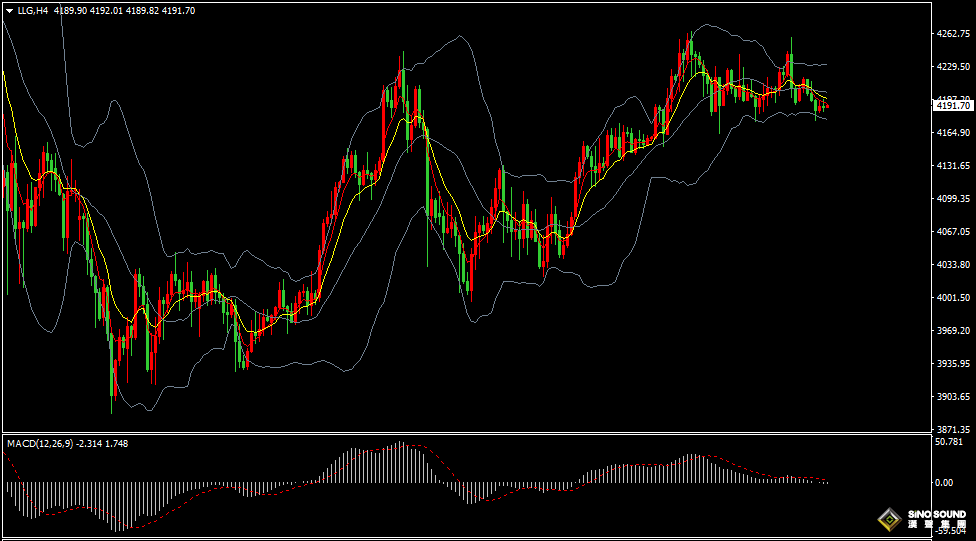Click the 3969.20 price axis label

pos(952,331)
